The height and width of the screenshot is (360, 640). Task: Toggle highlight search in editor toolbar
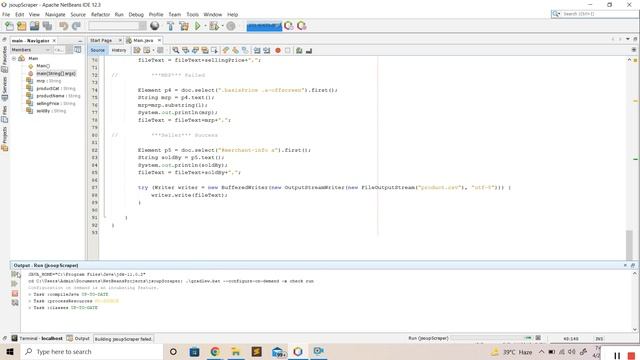coord(205,50)
